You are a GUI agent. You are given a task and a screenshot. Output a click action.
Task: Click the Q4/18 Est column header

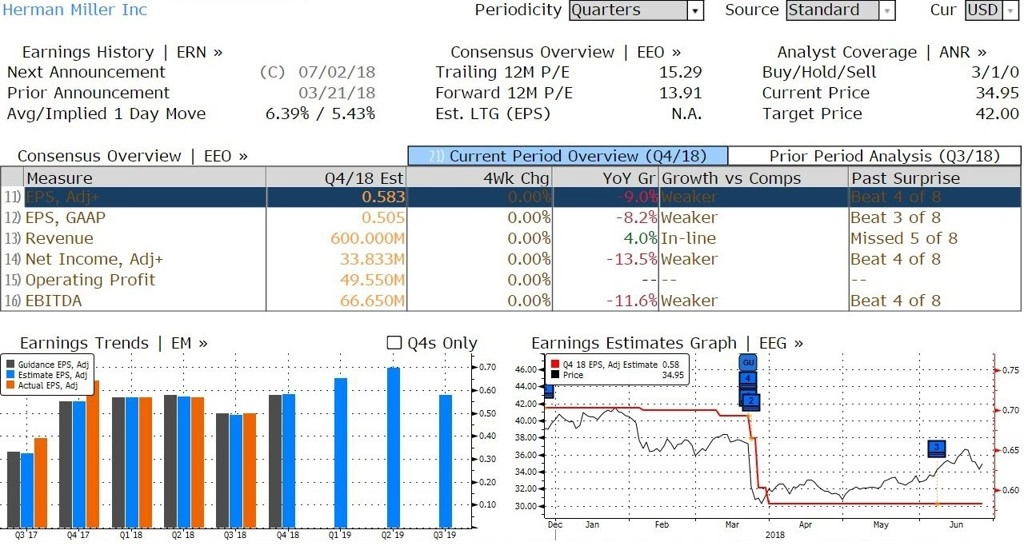click(336, 178)
